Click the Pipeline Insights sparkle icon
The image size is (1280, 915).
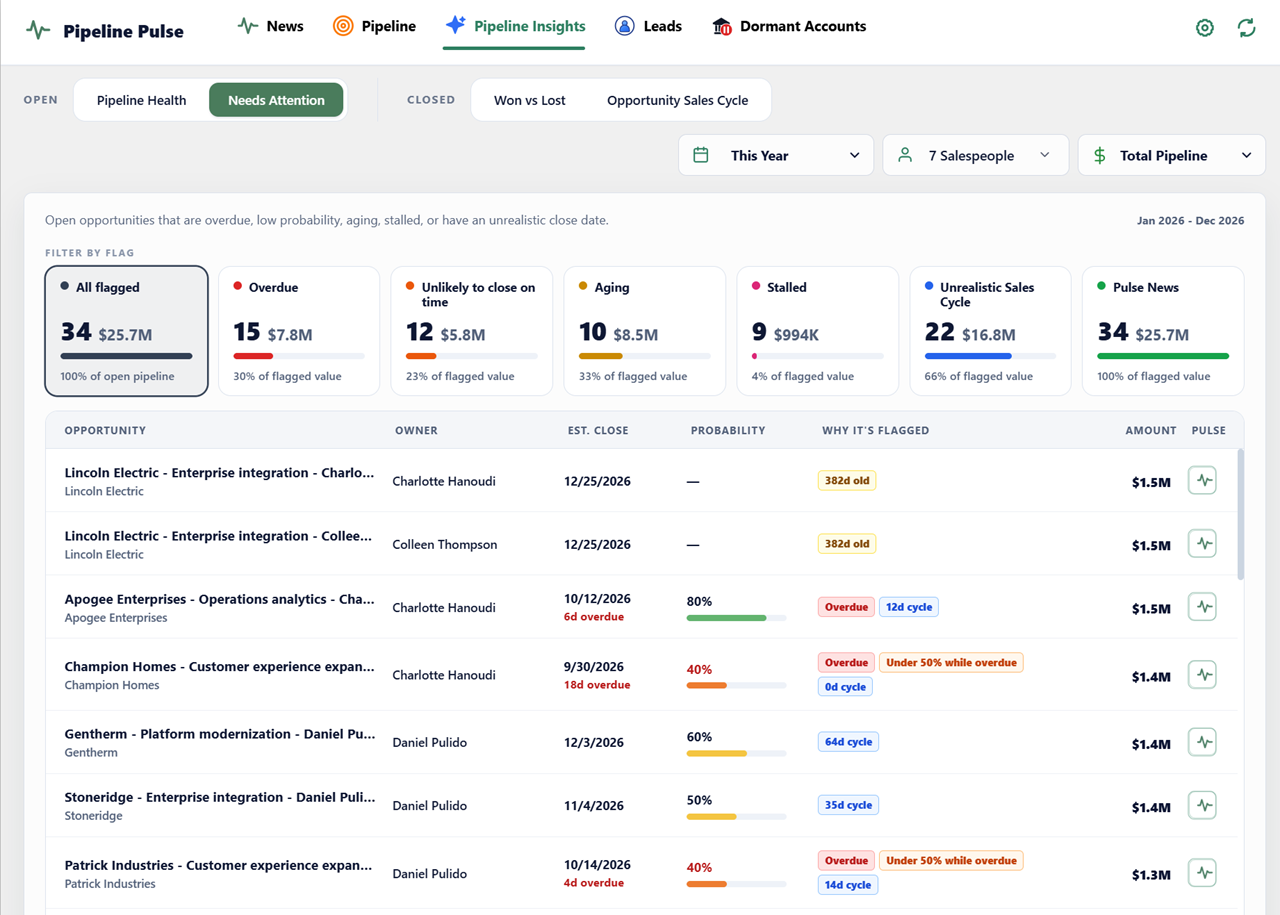coord(455,26)
